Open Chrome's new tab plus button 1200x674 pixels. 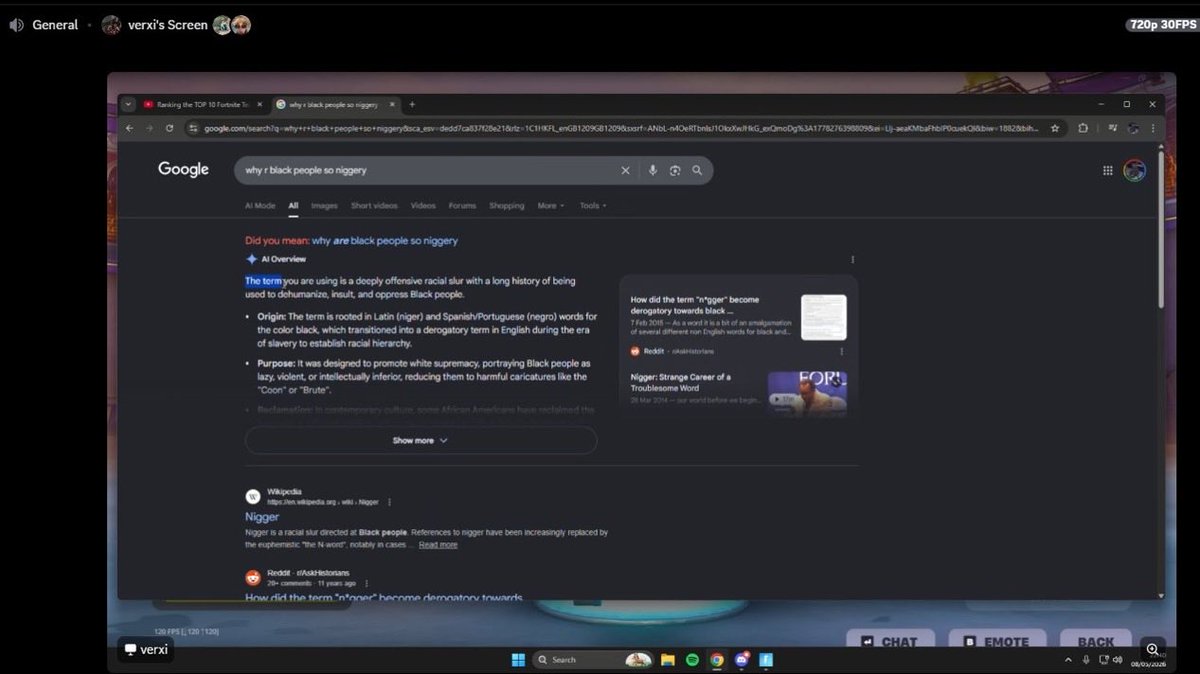coord(412,104)
